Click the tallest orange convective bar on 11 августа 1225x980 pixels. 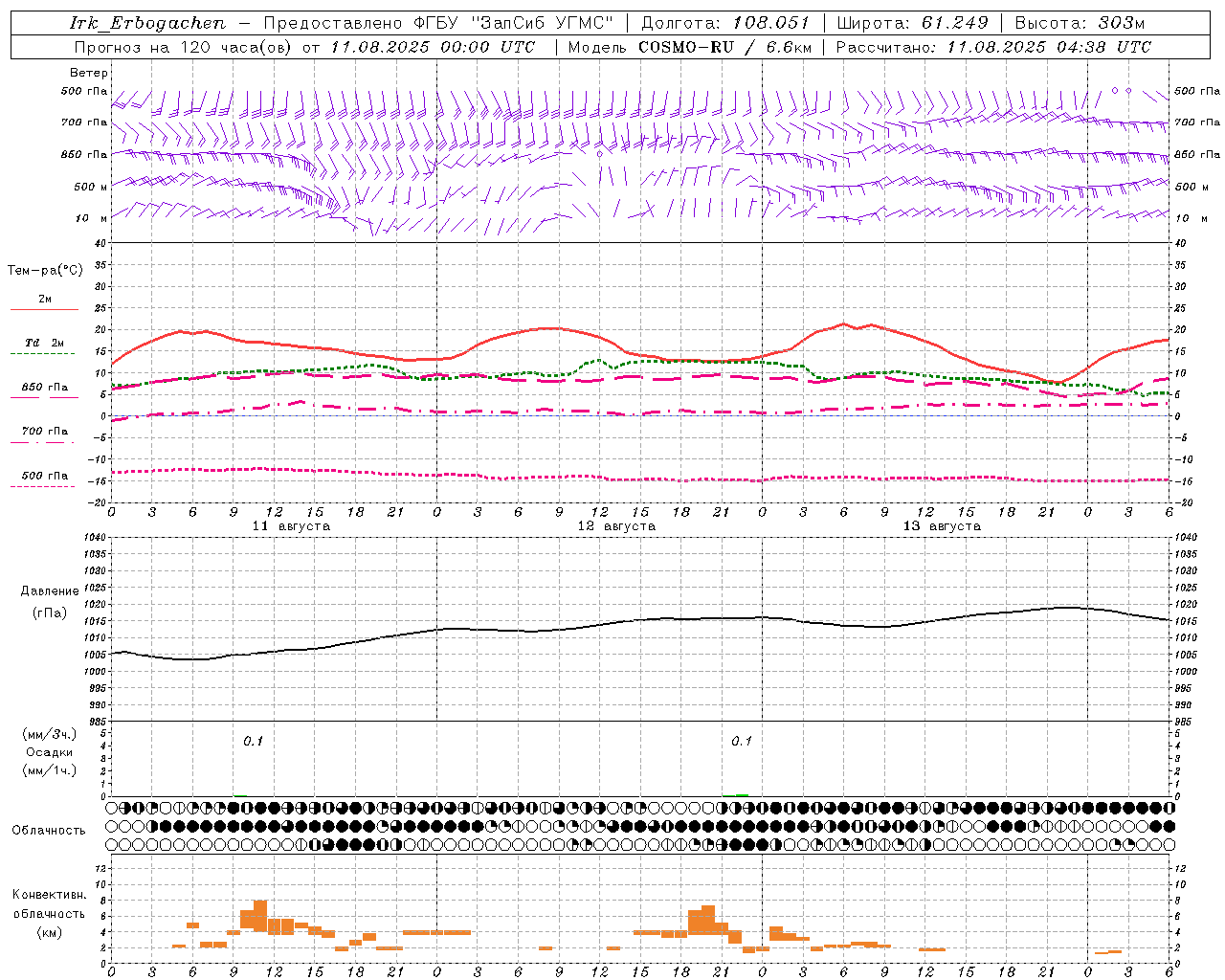pyautogui.click(x=260, y=916)
